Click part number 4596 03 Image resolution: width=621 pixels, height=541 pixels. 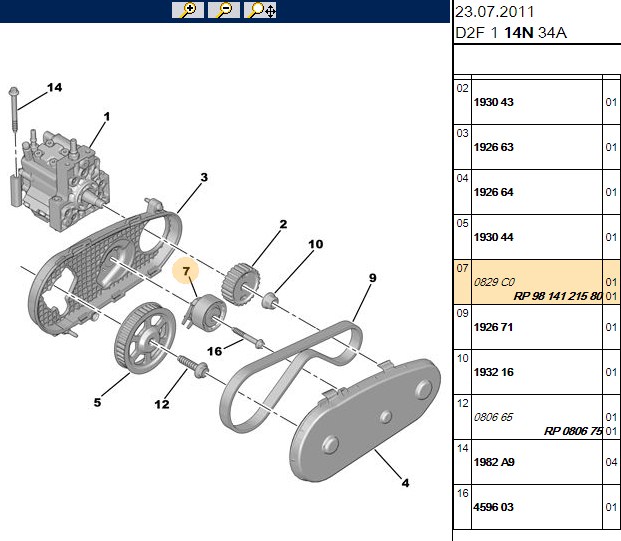(493, 507)
